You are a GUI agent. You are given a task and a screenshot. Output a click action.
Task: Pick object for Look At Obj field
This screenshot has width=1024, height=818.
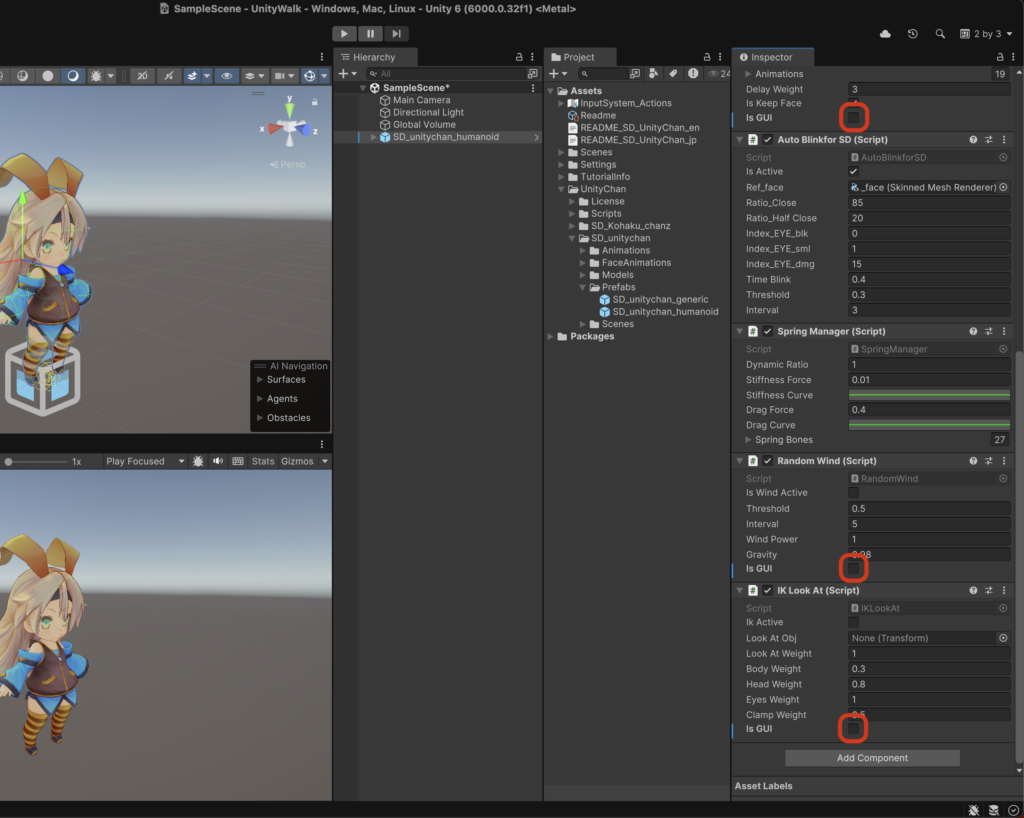click(1003, 638)
